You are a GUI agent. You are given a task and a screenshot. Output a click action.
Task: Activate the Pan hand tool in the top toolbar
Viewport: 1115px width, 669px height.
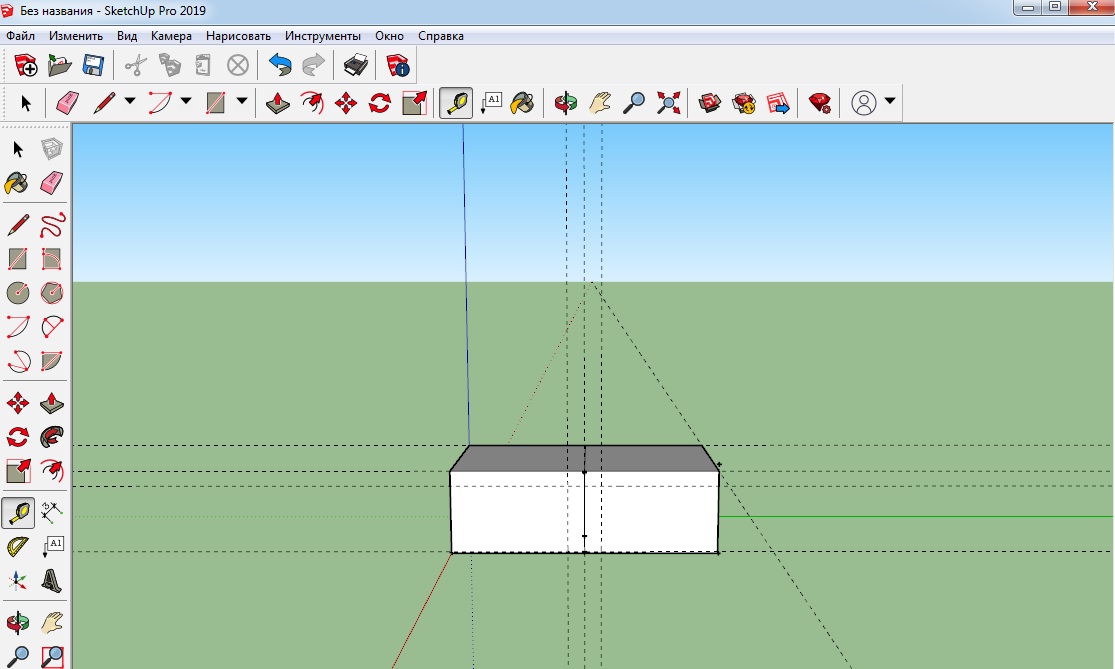pos(600,103)
